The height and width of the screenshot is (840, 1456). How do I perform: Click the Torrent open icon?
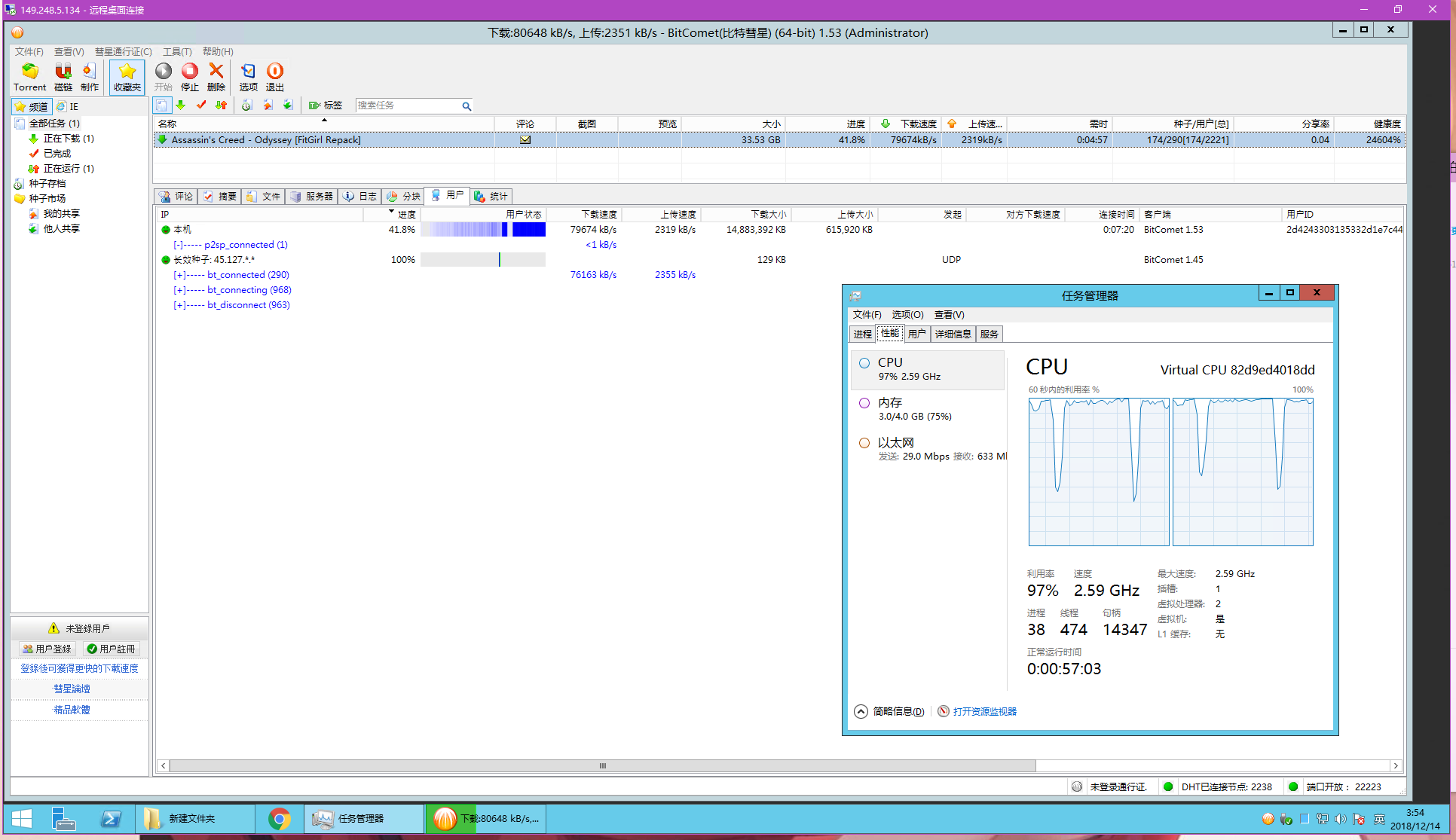(29, 72)
